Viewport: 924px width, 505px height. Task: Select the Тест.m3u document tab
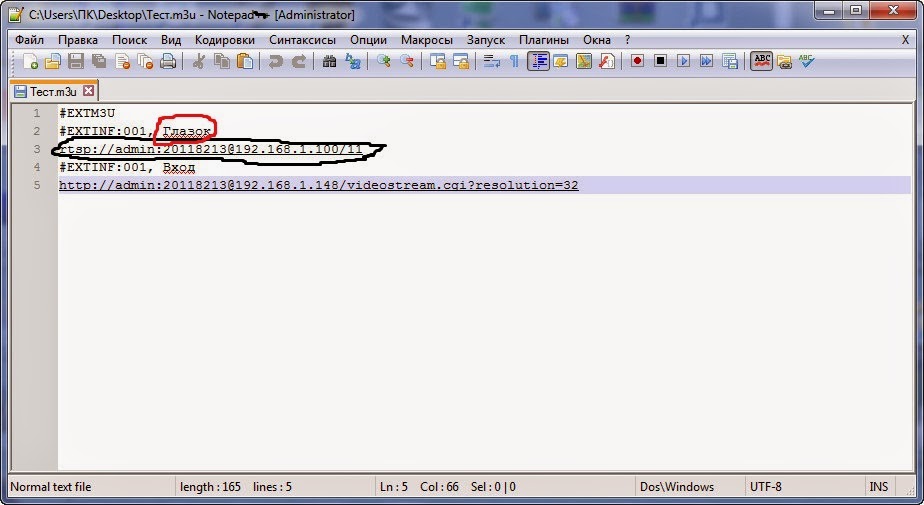(53, 91)
